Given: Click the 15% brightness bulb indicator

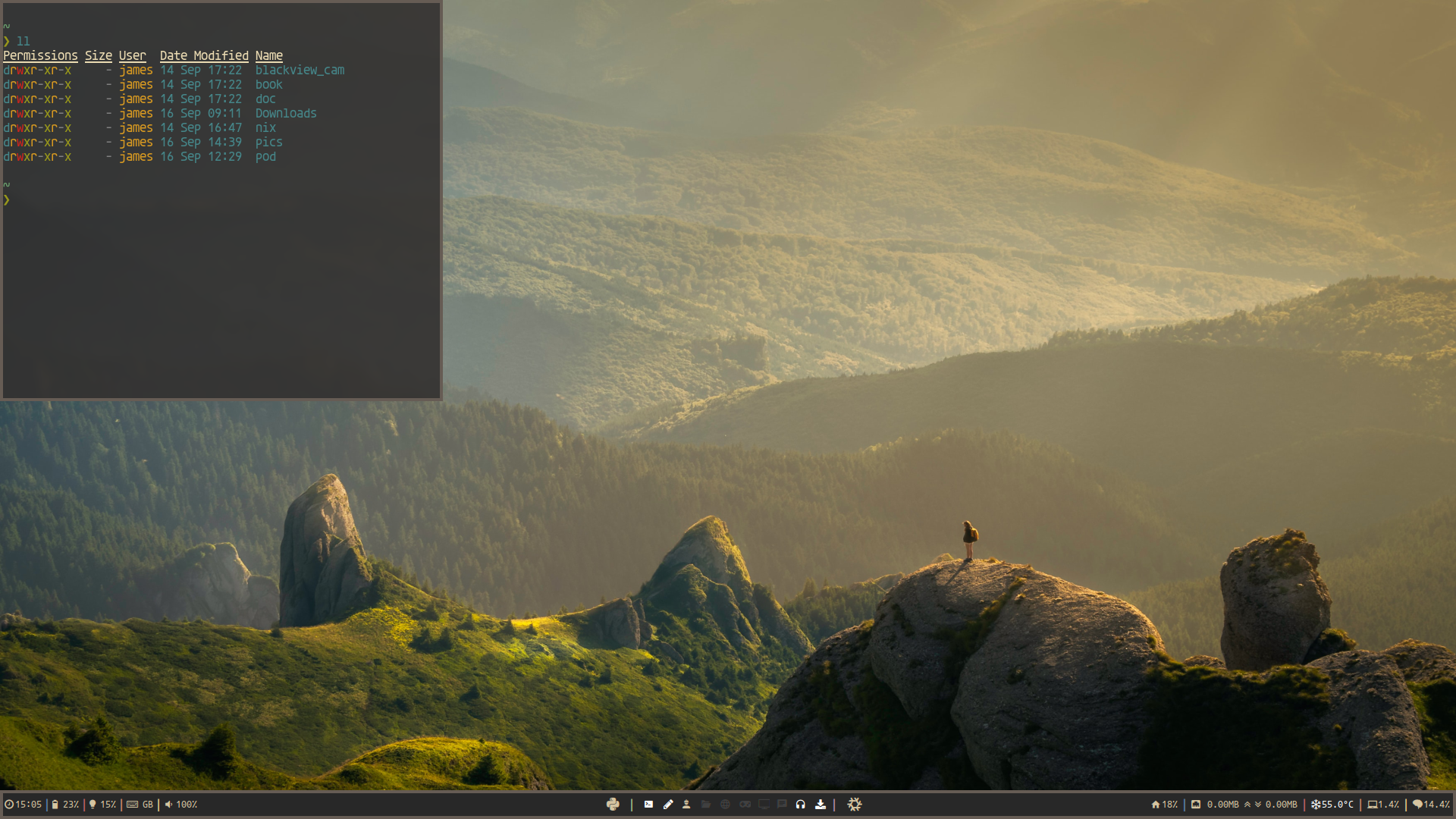Looking at the screenshot, I should click(x=102, y=805).
